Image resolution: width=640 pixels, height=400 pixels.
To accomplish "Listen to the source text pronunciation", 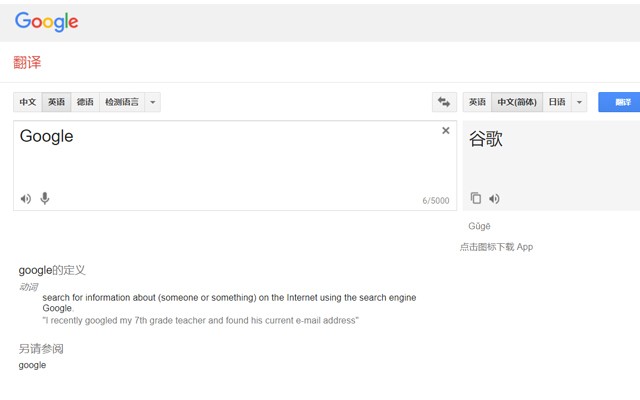I will tap(26, 199).
